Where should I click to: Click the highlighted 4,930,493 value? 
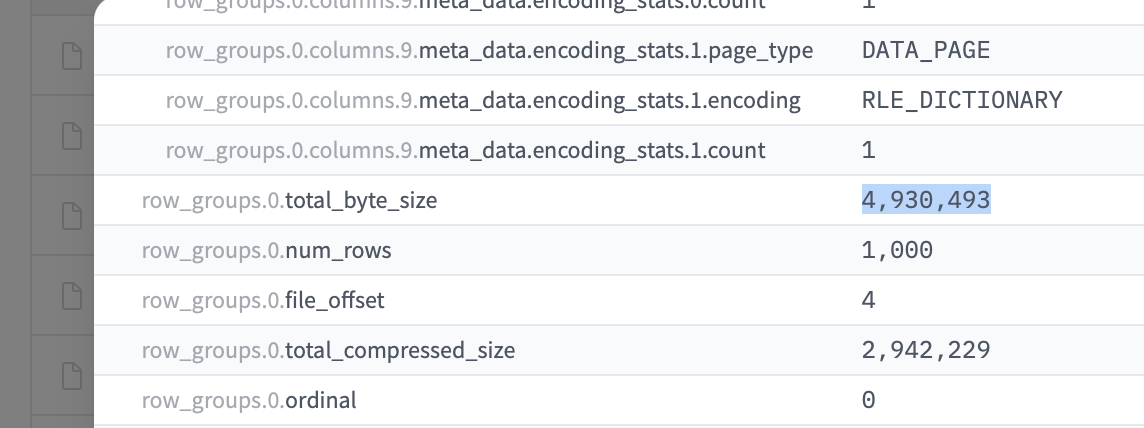tap(925, 200)
